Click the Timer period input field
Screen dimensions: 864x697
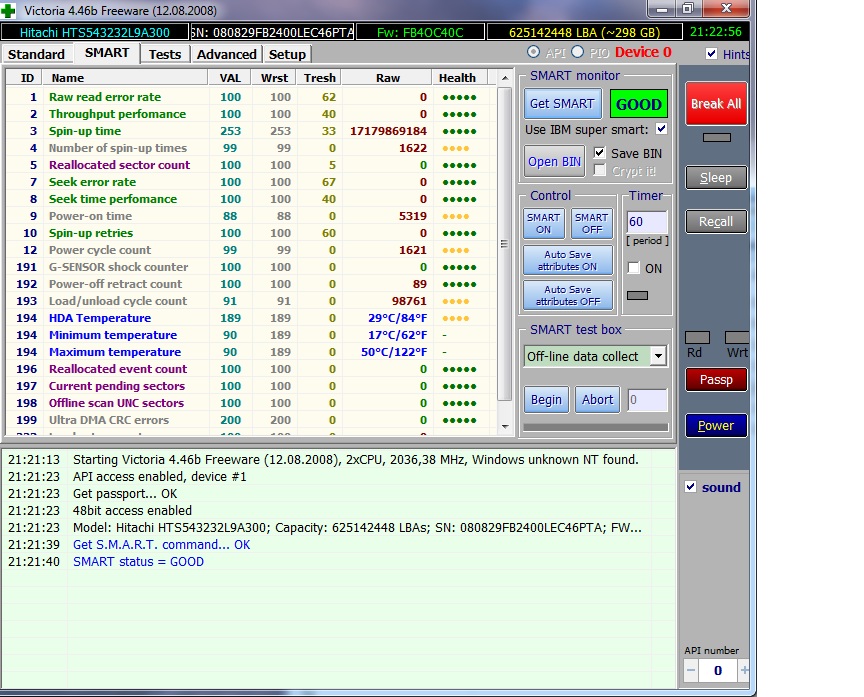coord(646,222)
